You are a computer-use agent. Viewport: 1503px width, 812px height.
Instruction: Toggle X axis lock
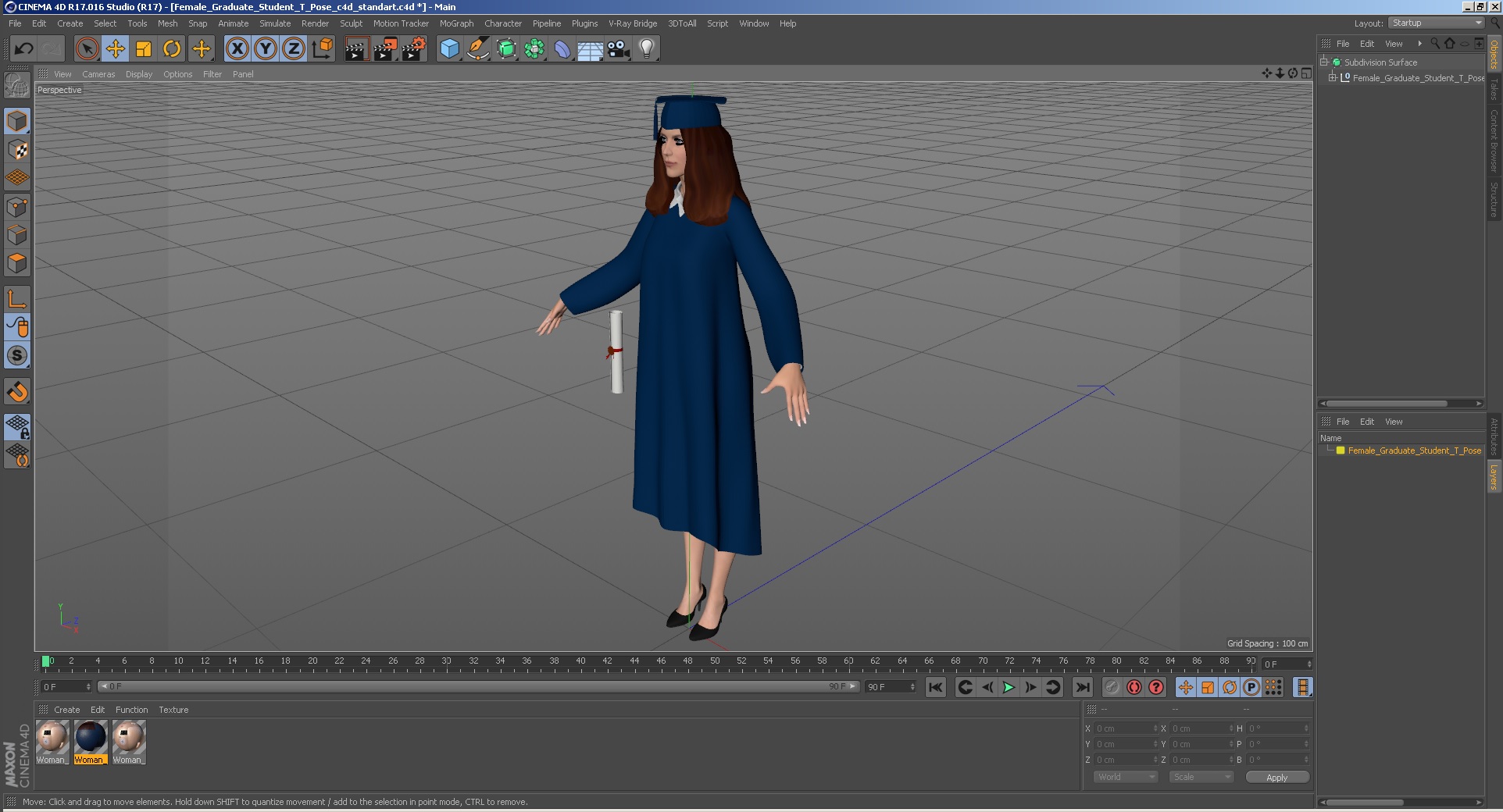click(237, 49)
